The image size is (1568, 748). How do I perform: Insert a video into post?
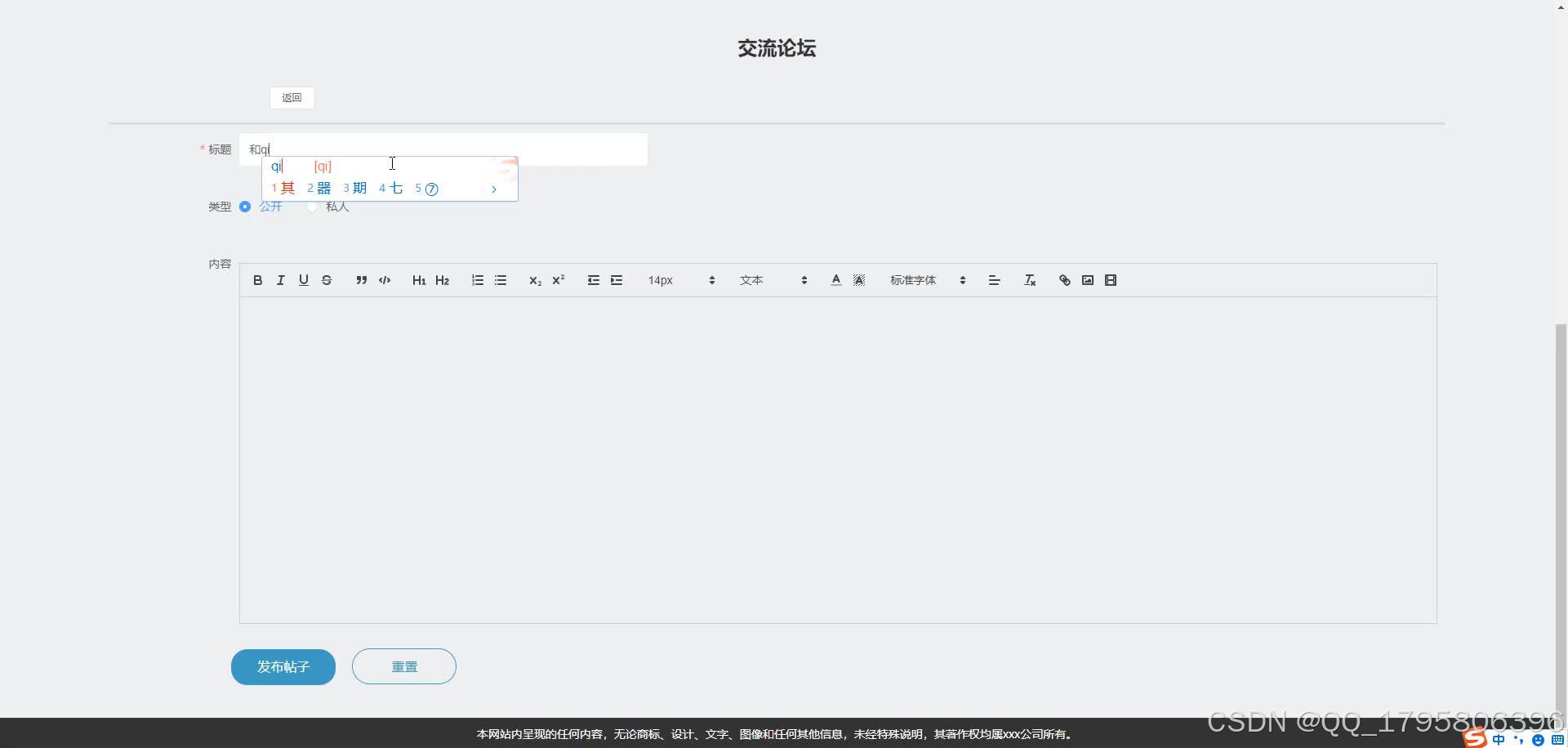[x=1110, y=280]
